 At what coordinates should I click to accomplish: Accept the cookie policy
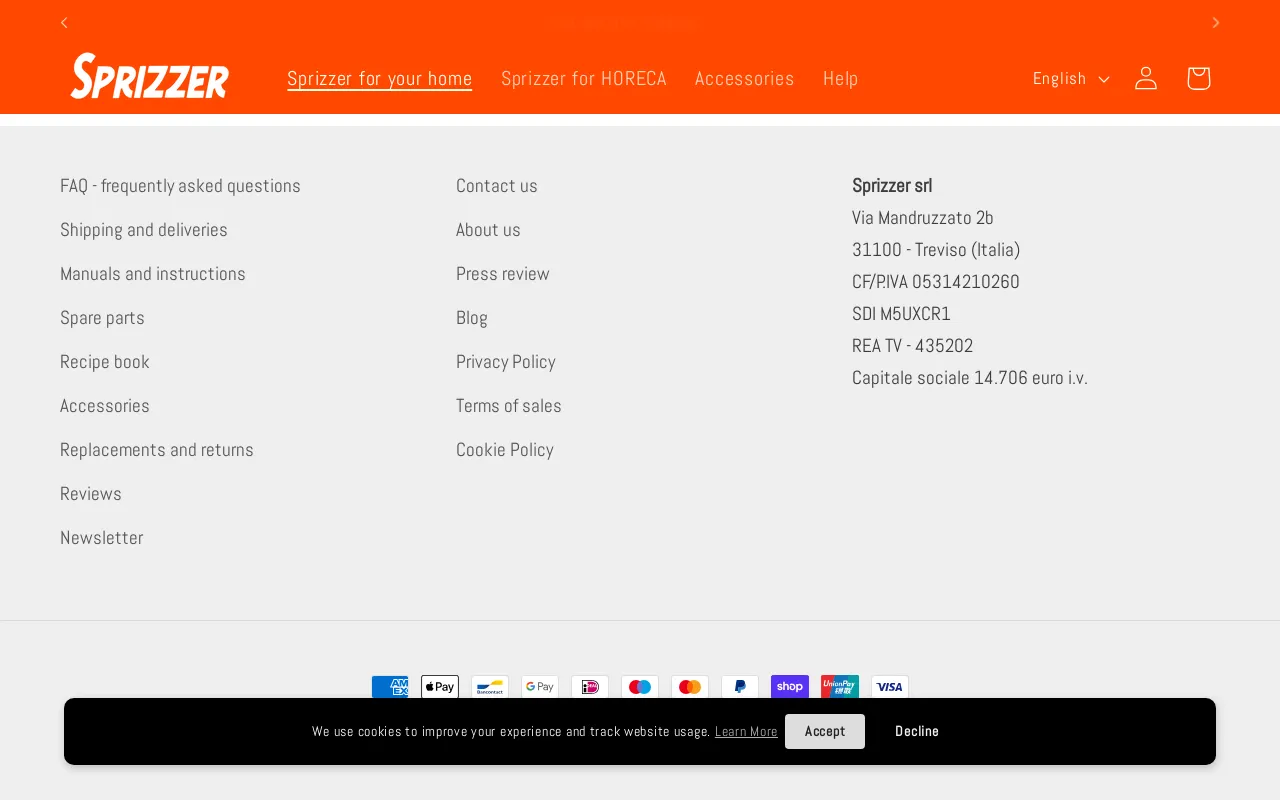click(x=824, y=731)
